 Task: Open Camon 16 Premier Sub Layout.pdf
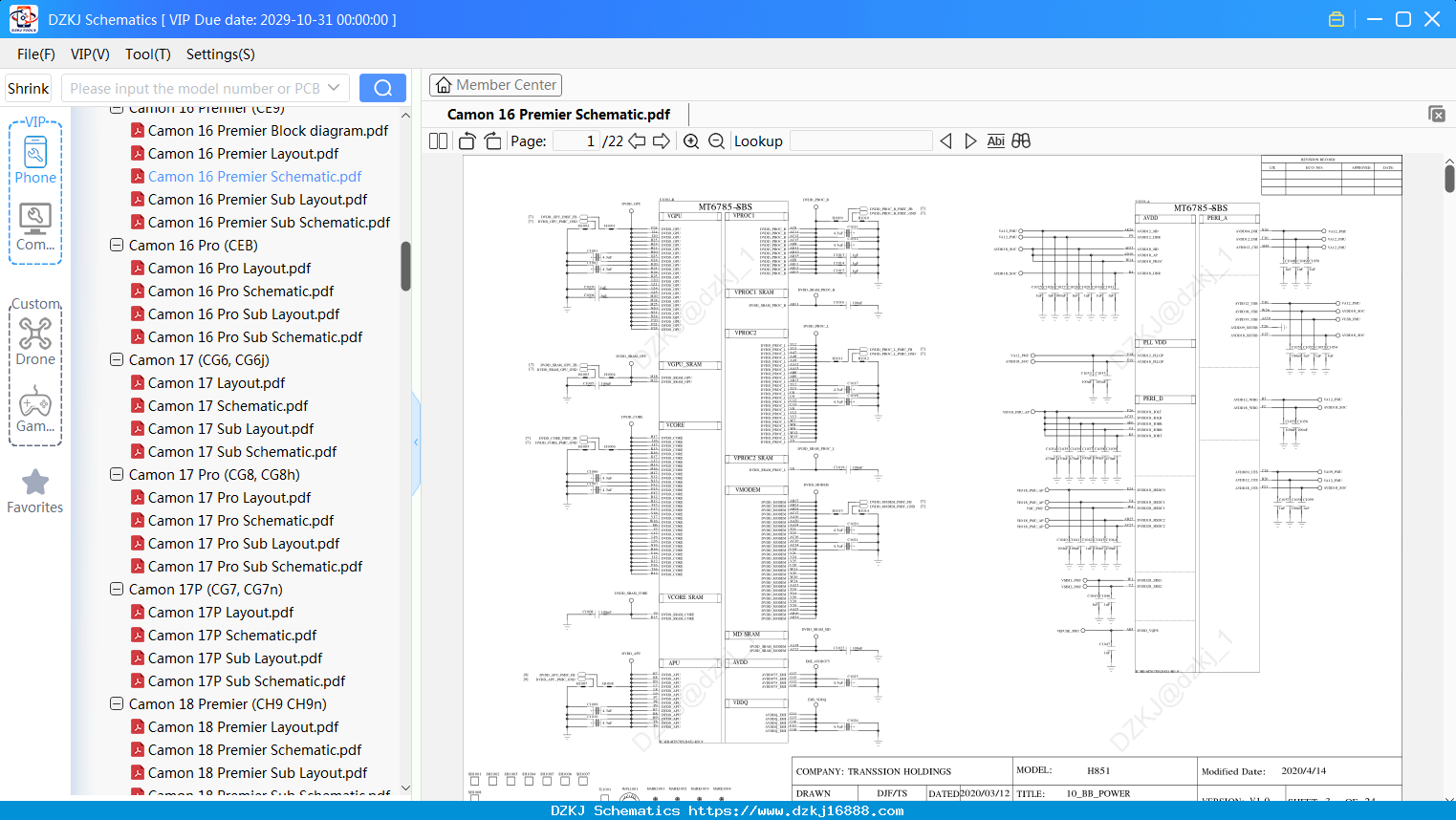(x=257, y=199)
